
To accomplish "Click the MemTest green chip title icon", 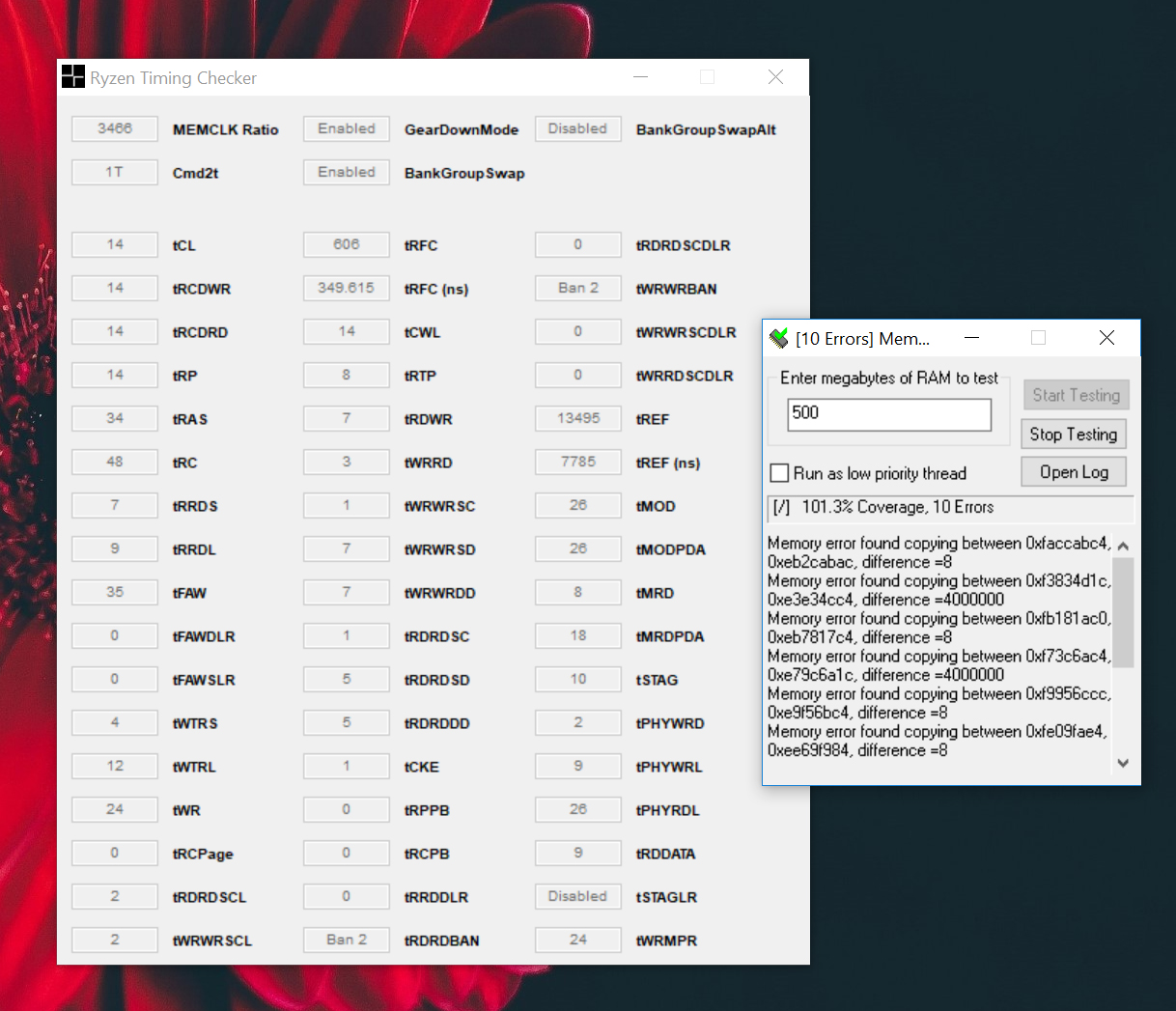I will 779,338.
